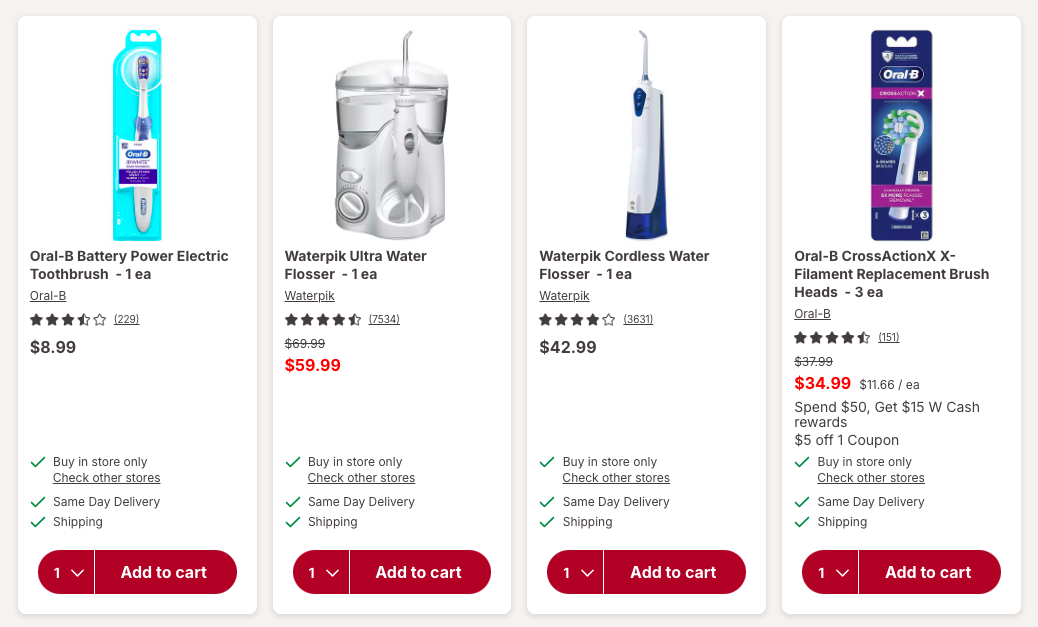Open the Waterpik brand link under Cordless Flosser
1038x627 pixels.
564,296
